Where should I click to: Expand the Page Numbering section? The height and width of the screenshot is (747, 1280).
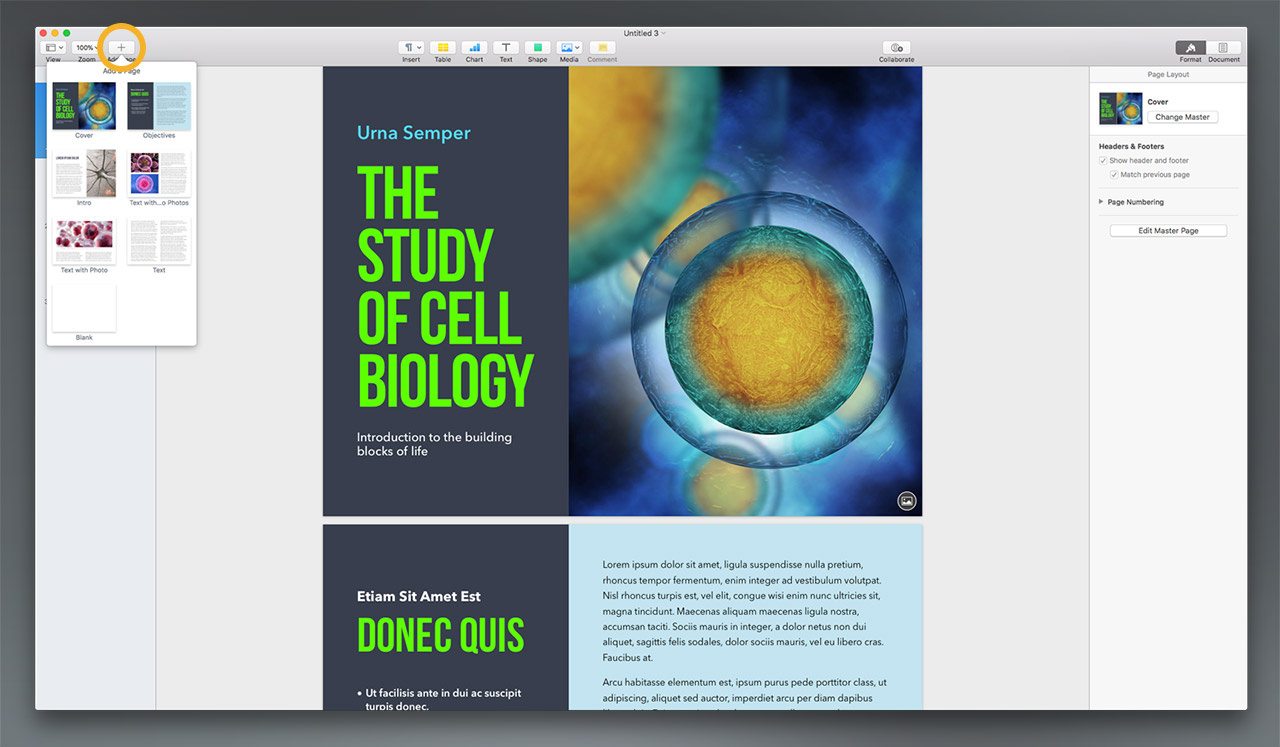coord(1101,202)
